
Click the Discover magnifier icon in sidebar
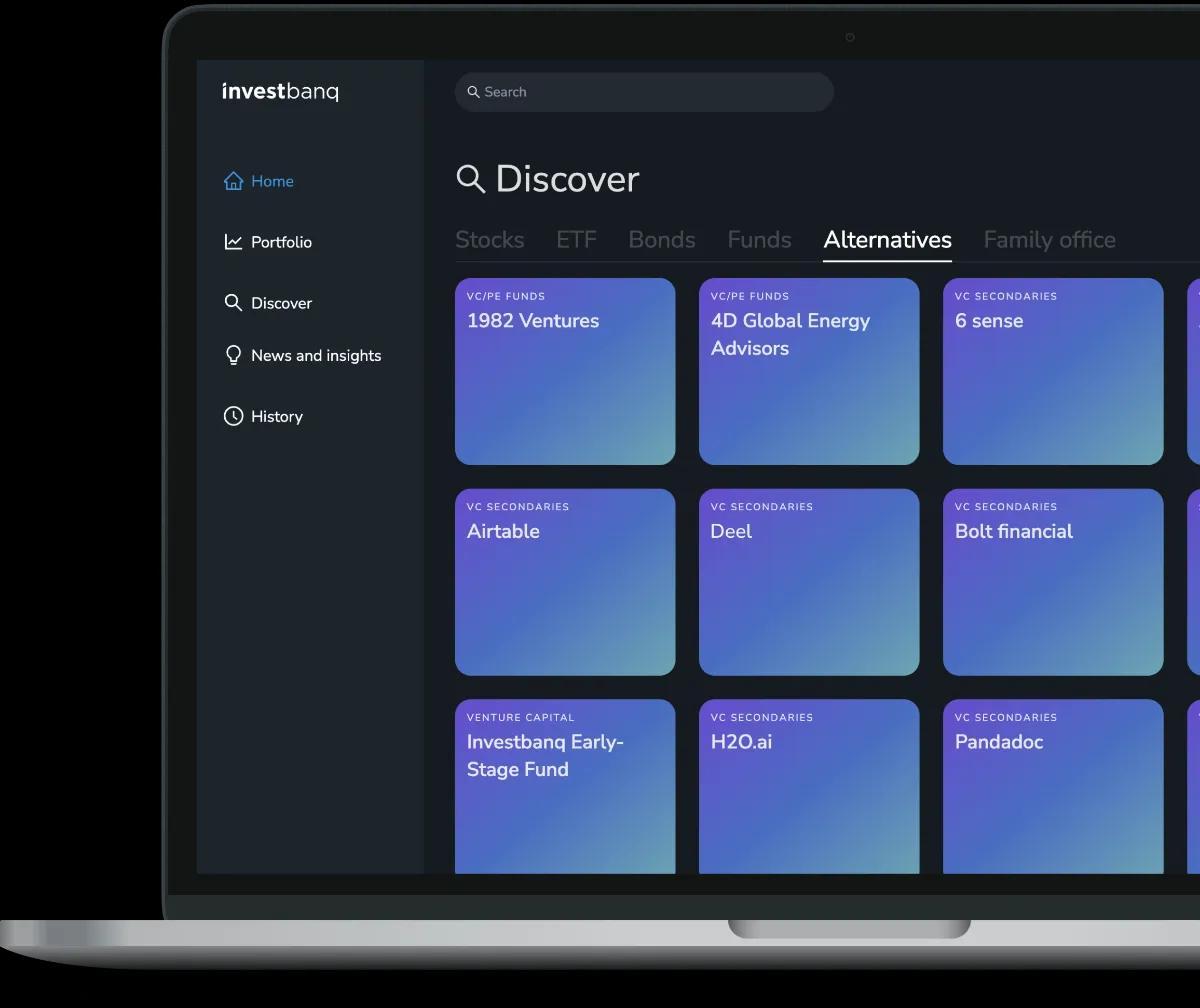(233, 303)
